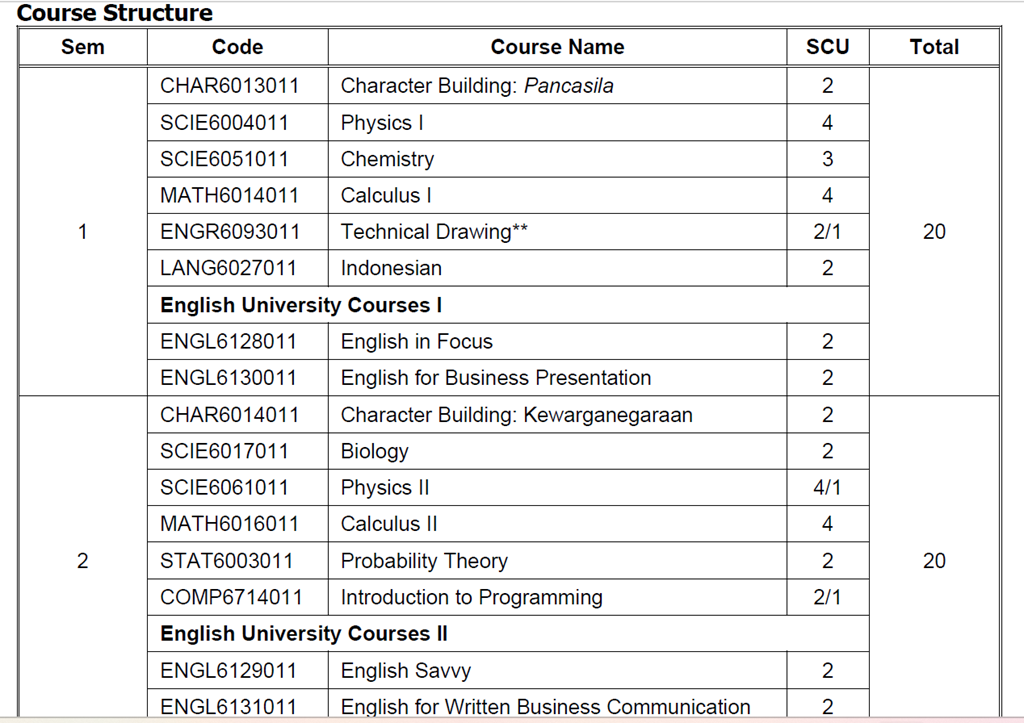The width and height of the screenshot is (1024, 723).
Task: Click the Biology course name
Action: [374, 451]
